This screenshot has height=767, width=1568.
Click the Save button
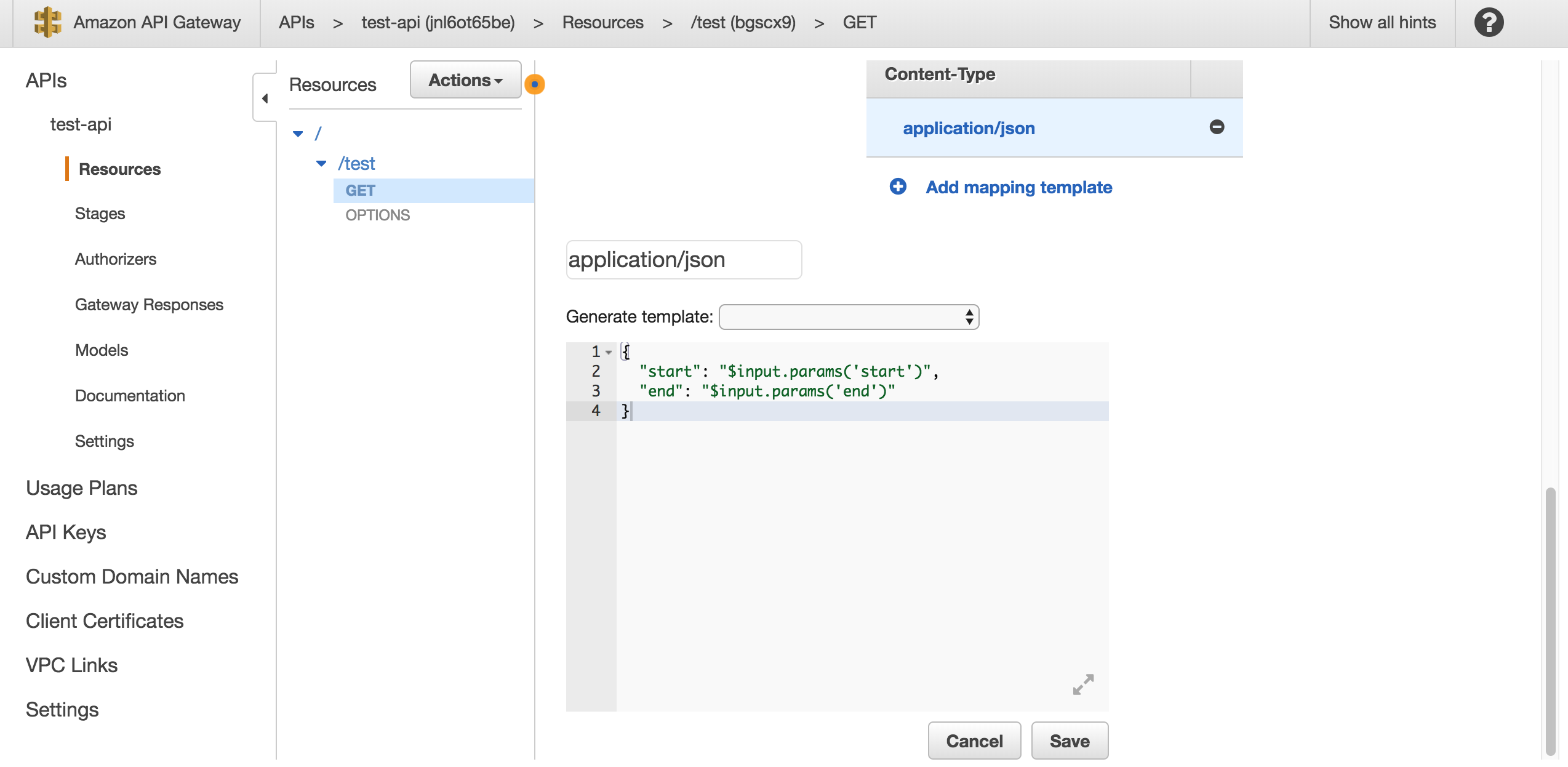(1069, 741)
